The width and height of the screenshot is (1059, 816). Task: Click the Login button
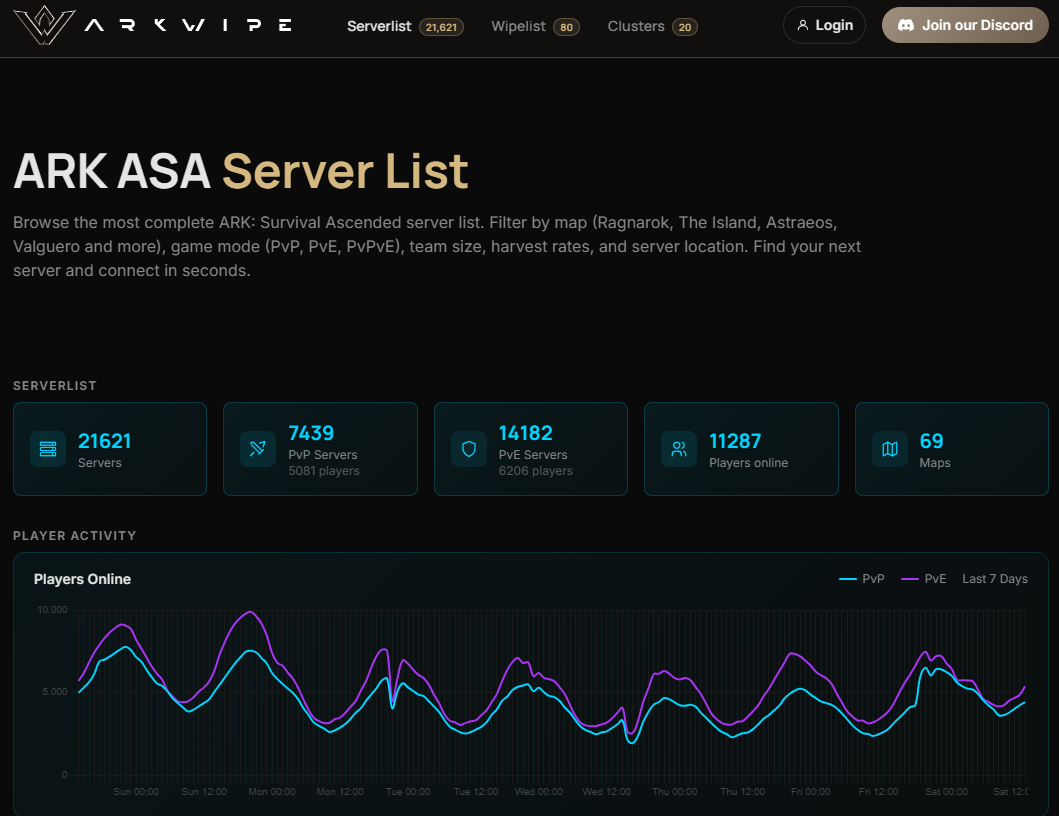click(824, 25)
